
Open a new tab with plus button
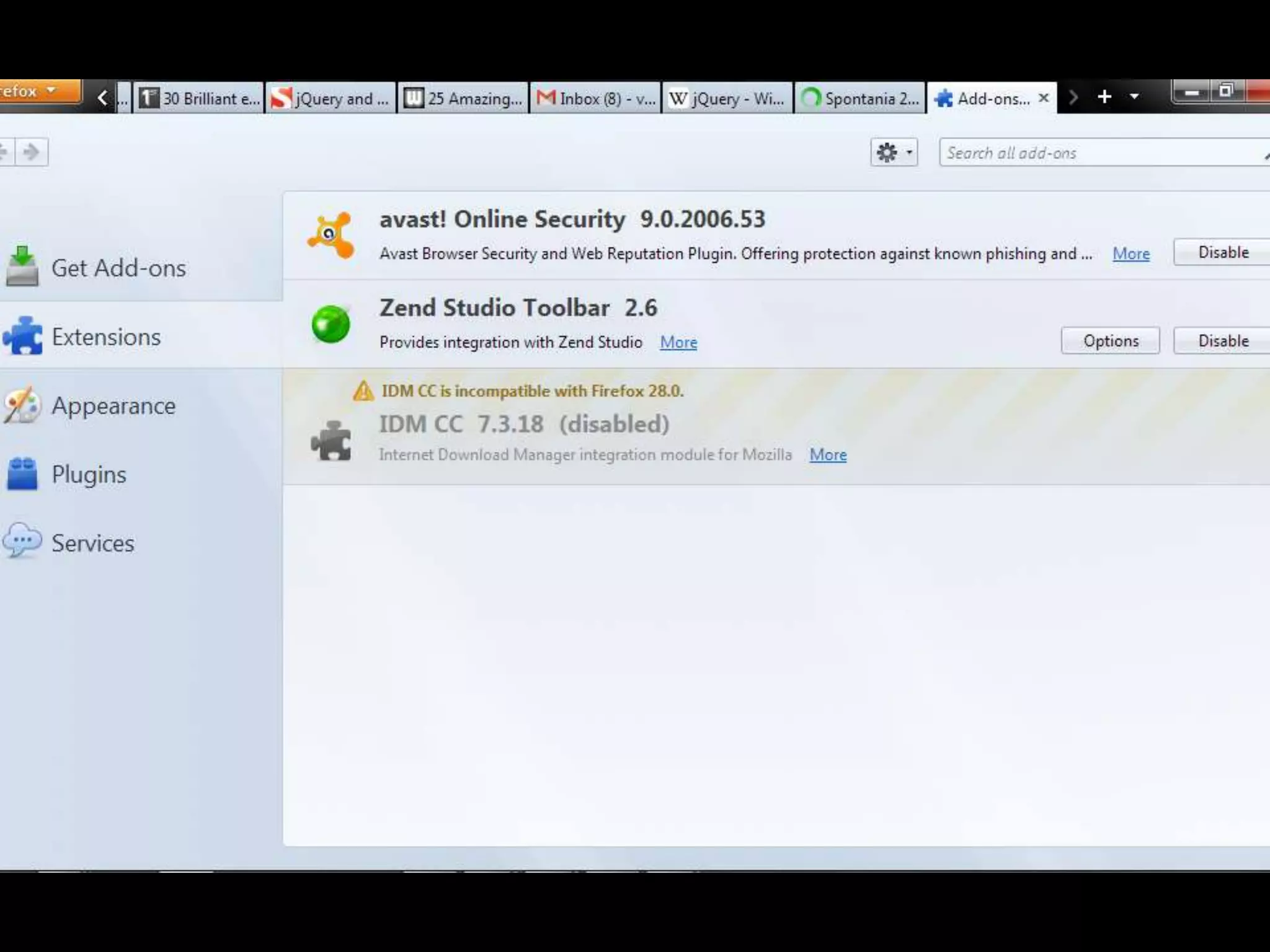pyautogui.click(x=1104, y=97)
